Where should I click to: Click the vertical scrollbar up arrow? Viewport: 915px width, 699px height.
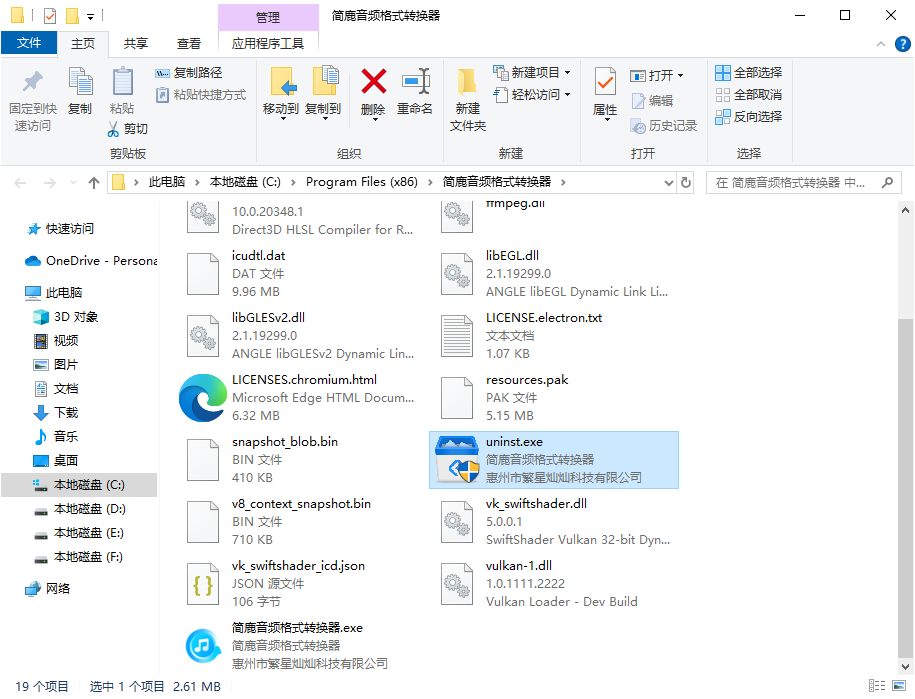point(905,210)
